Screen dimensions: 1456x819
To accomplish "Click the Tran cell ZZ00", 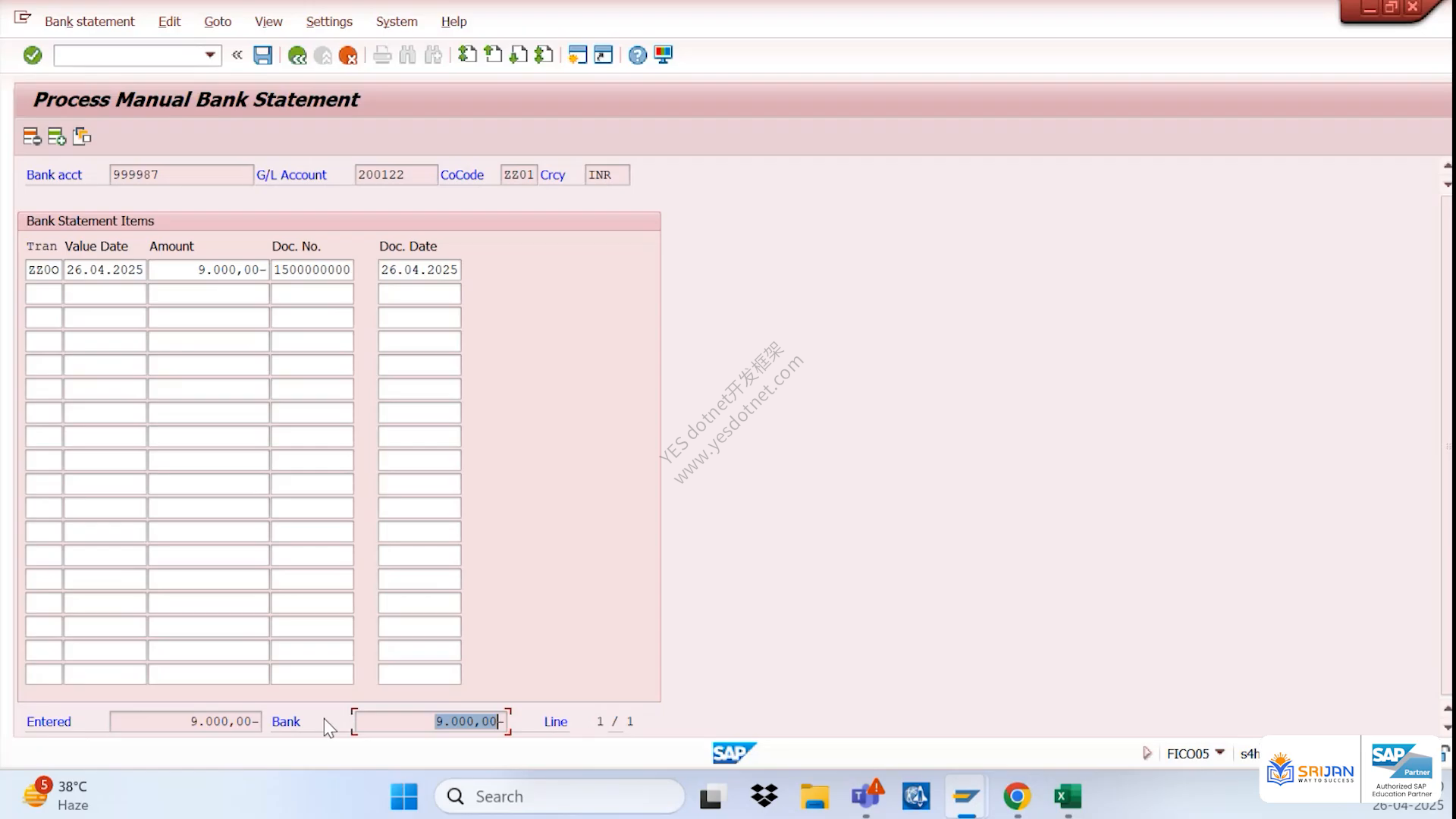I will (44, 270).
